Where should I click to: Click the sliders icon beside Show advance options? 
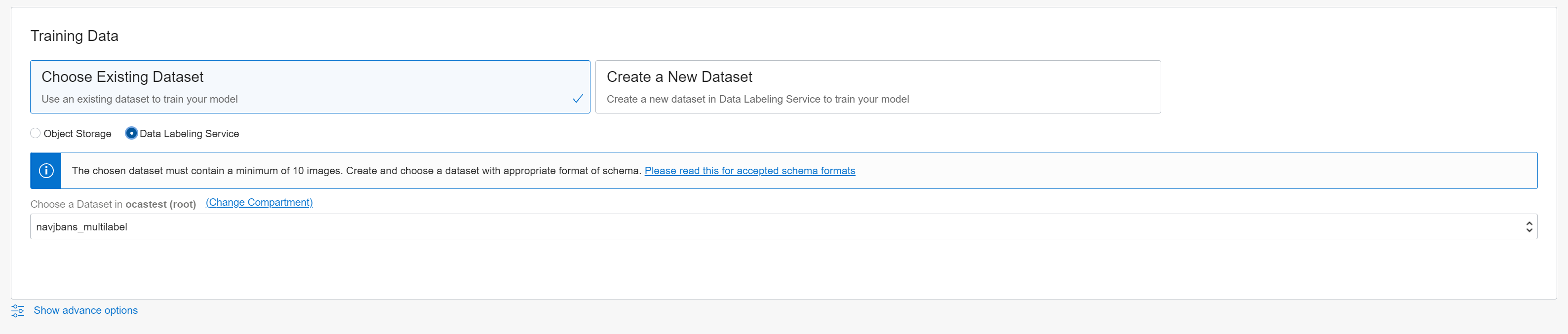tap(18, 311)
